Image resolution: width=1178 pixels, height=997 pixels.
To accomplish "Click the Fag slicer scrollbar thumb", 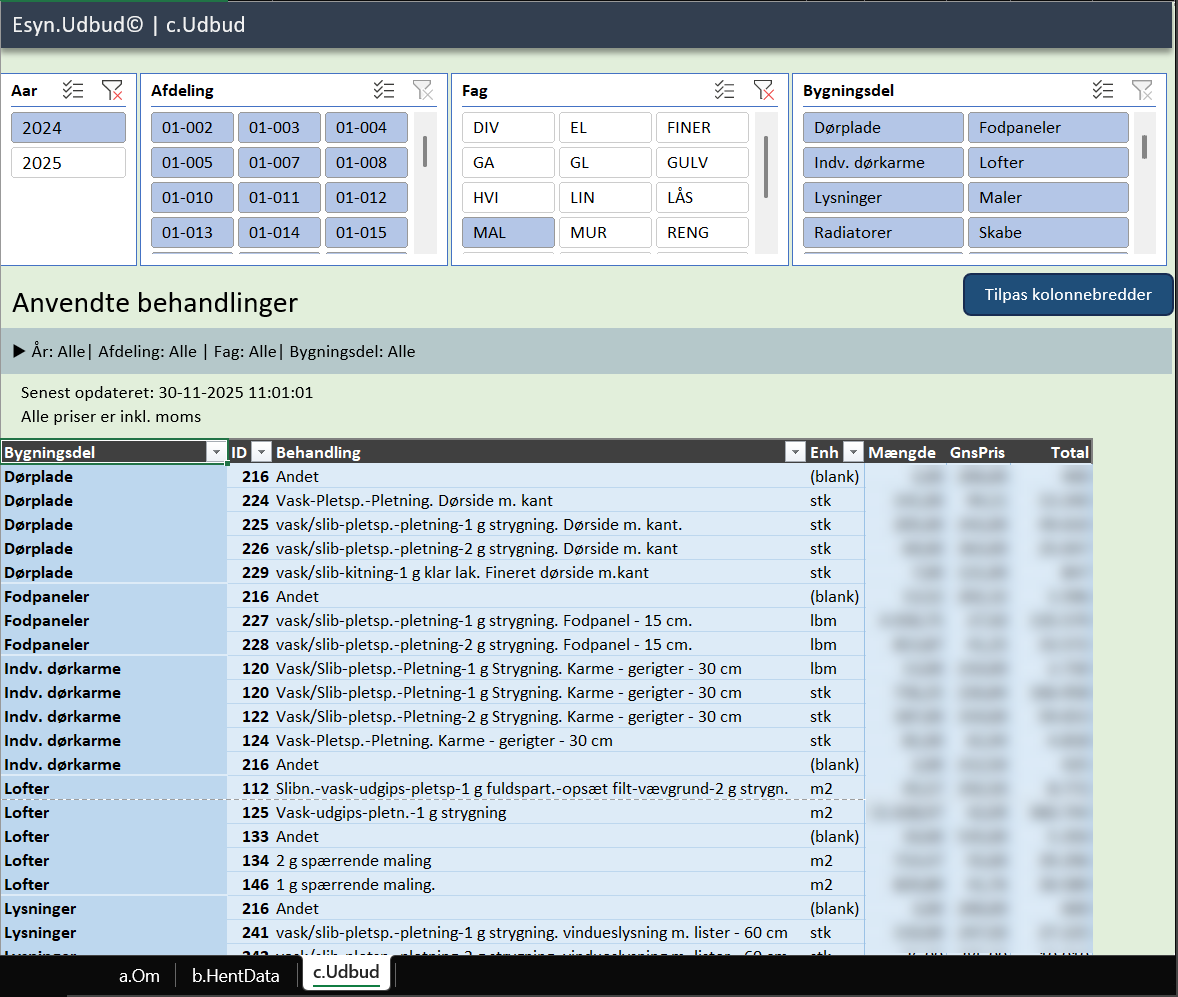I will coord(766,166).
